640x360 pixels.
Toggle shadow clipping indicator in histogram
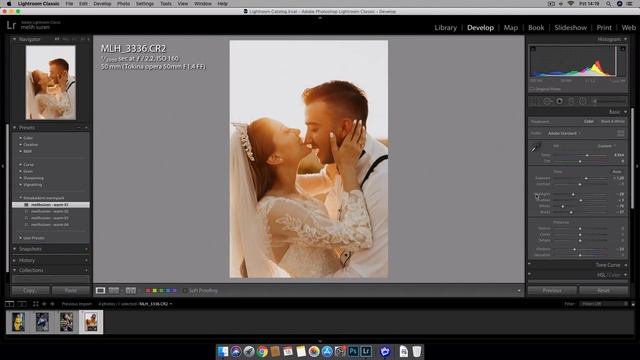(533, 49)
